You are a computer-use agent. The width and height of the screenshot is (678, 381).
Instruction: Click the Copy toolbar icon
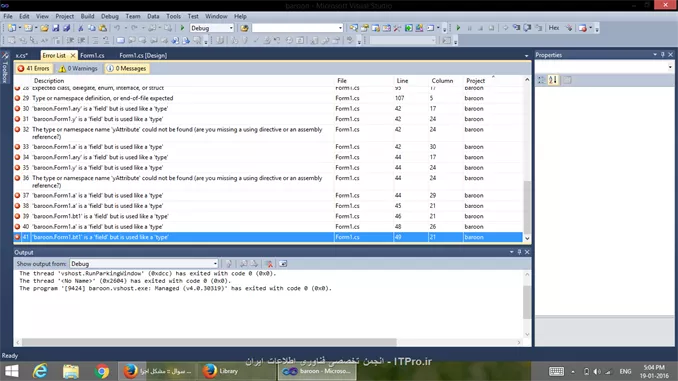pos(92,28)
